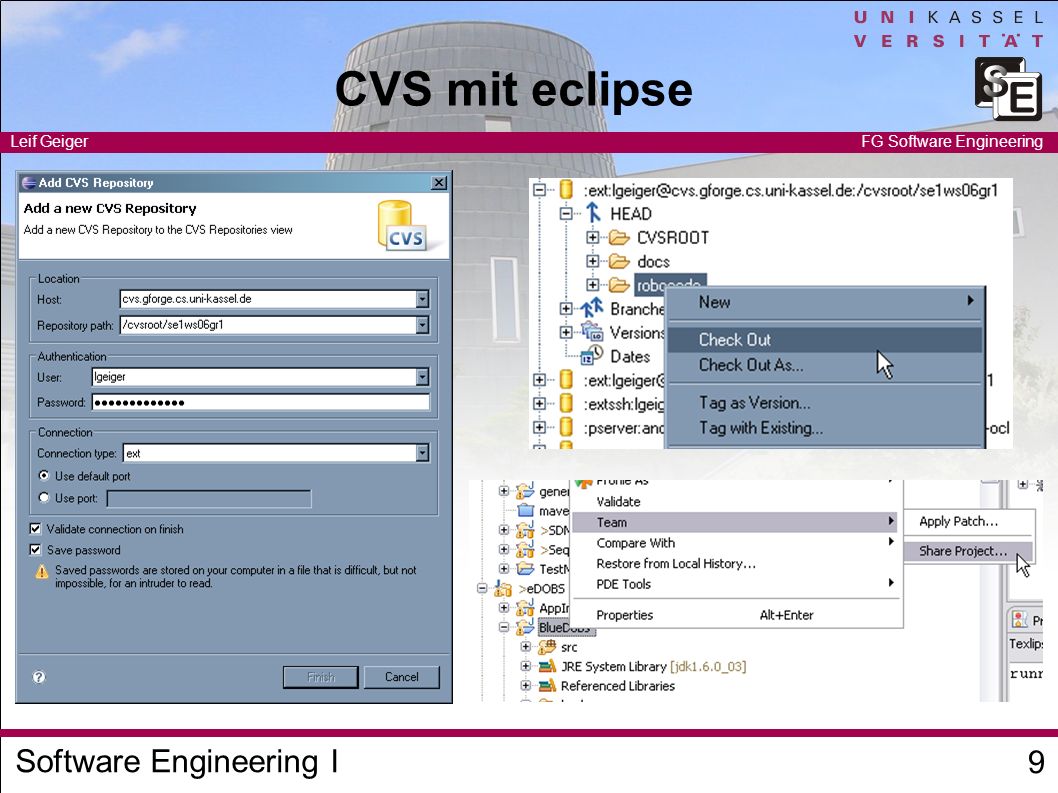Click the docs folder icon
This screenshot has height=793, width=1058.
619,261
